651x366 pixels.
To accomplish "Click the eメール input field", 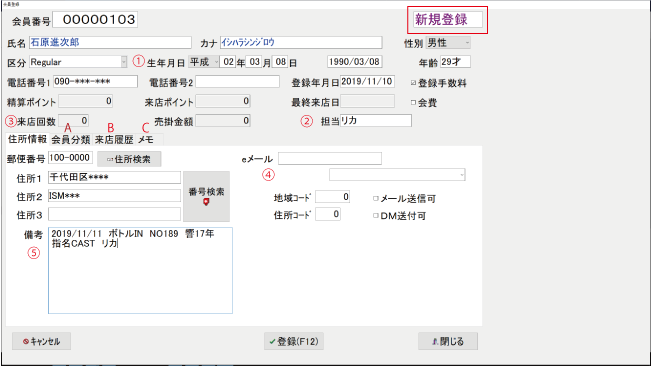I will [x=330, y=159].
